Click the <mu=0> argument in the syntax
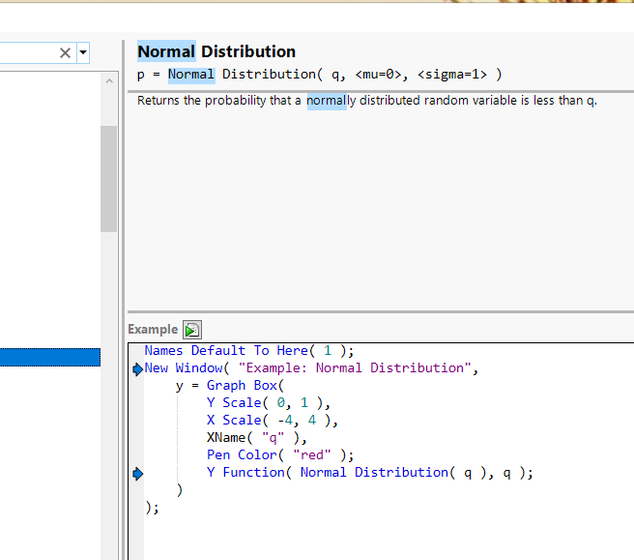The height and width of the screenshot is (560, 634). (x=378, y=75)
